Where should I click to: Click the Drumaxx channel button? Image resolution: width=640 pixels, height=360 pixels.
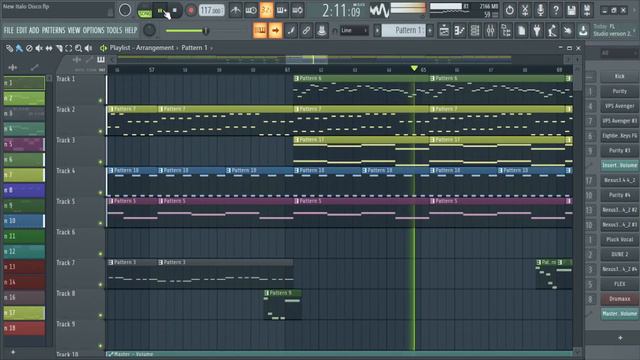[x=619, y=299]
